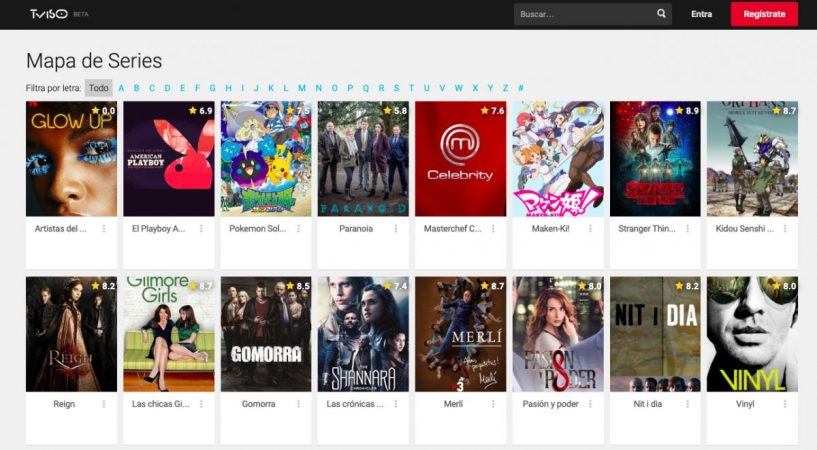Click the Merlí title text
This screenshot has width=817, height=450.
coord(453,404)
